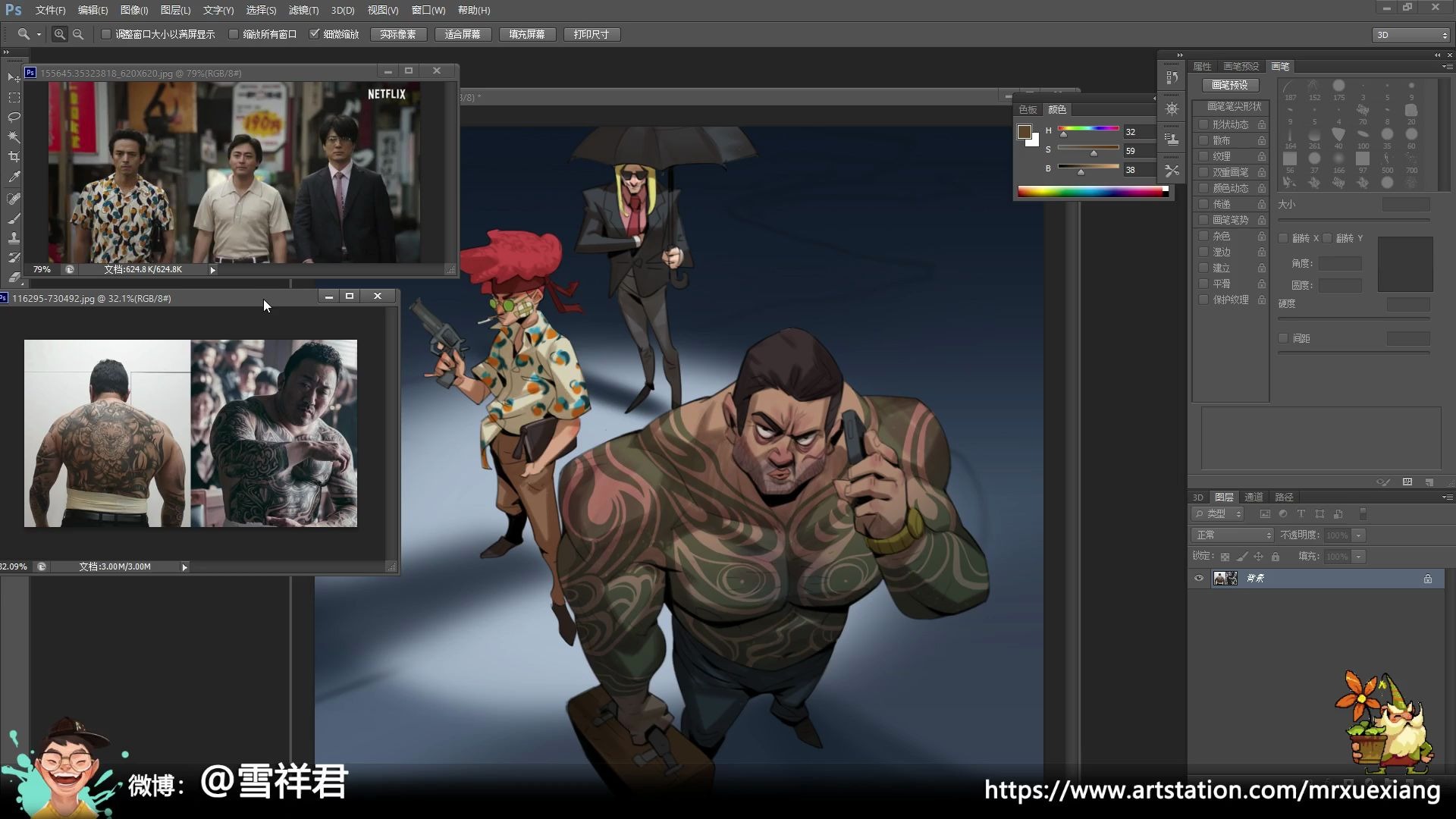Open the brush panel flyout menu
Viewport: 1456px width, 819px height.
tap(1447, 67)
